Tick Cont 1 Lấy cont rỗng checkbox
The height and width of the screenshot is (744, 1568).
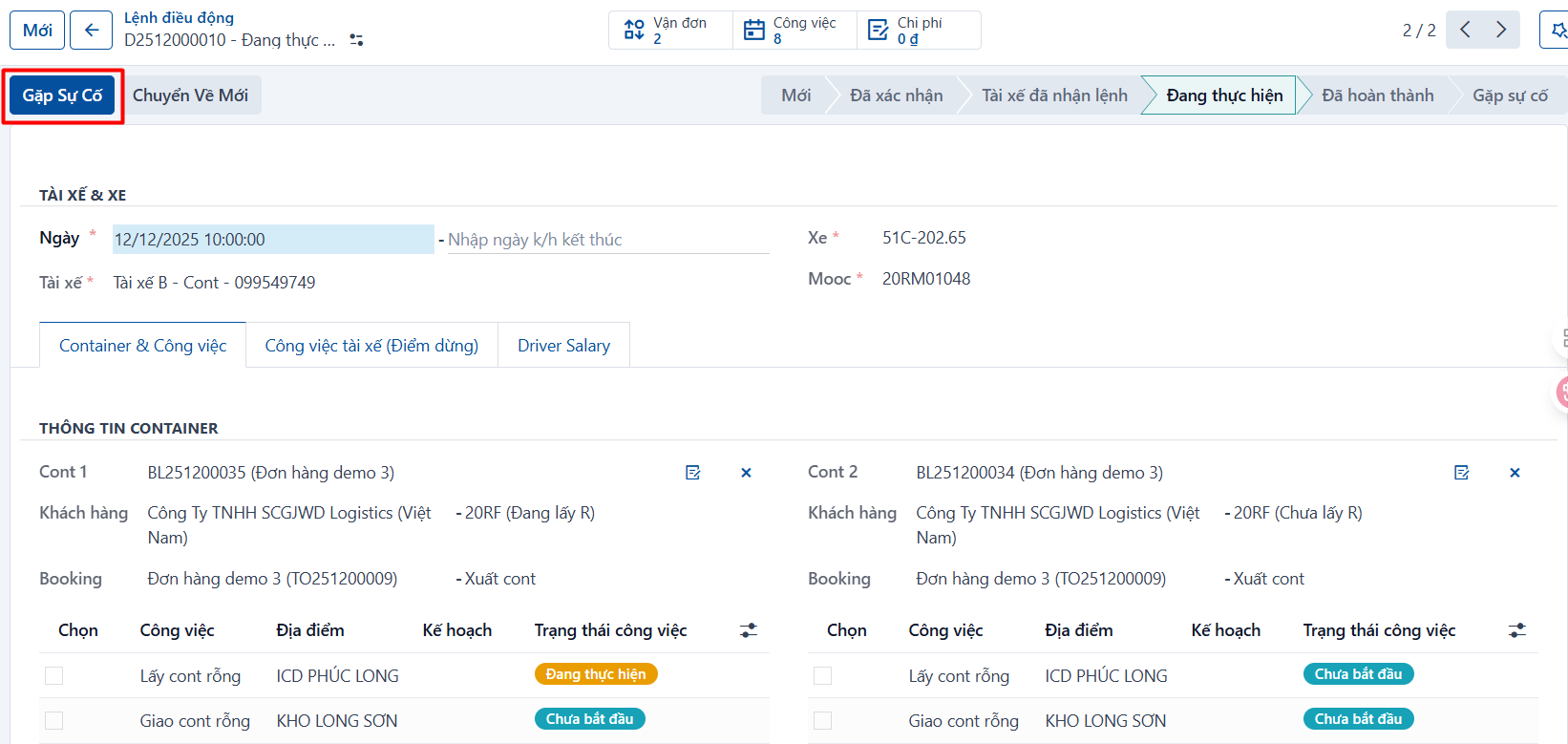coord(54,676)
